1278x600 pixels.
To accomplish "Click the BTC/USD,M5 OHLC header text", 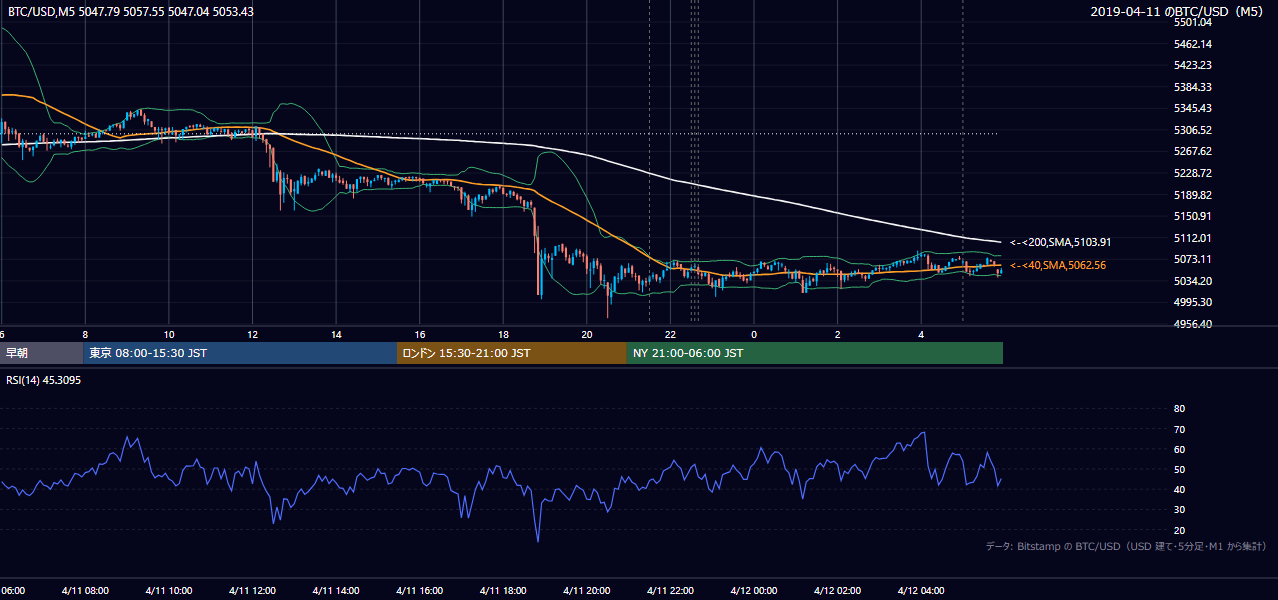I will pyautogui.click(x=130, y=11).
